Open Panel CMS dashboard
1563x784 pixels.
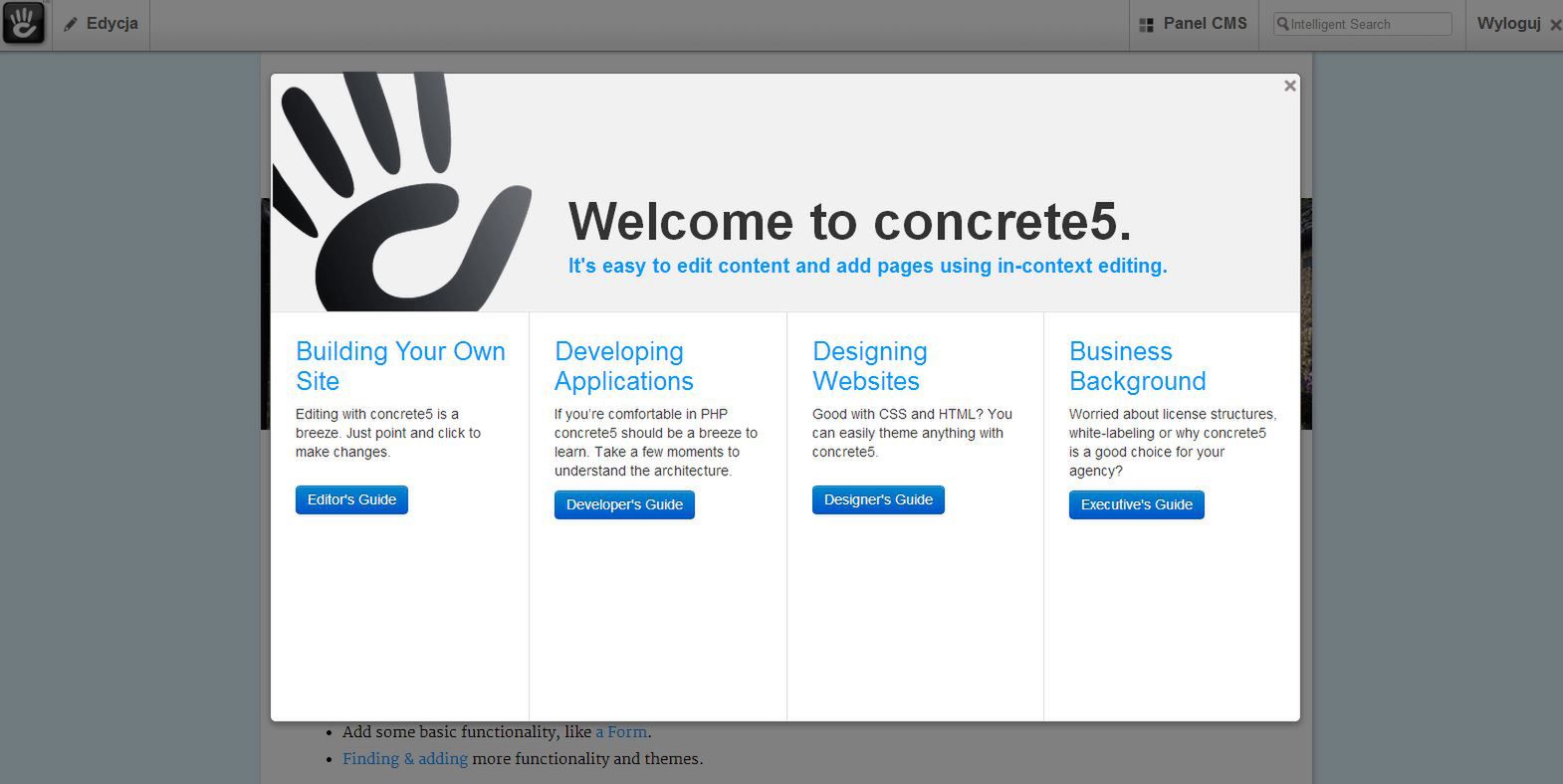[x=1193, y=24]
